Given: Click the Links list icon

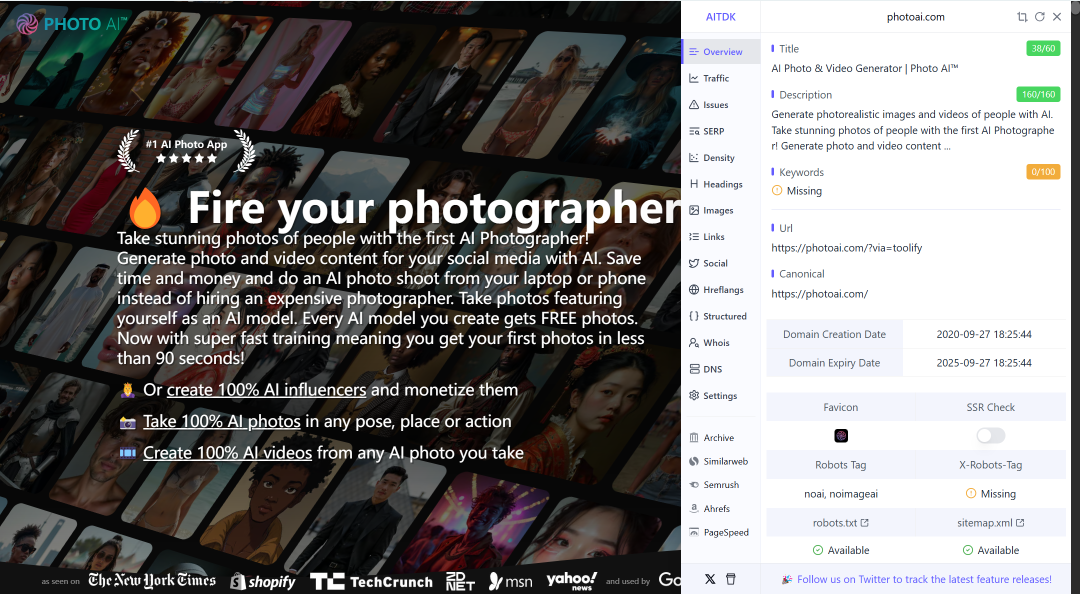Looking at the screenshot, I should coord(694,236).
